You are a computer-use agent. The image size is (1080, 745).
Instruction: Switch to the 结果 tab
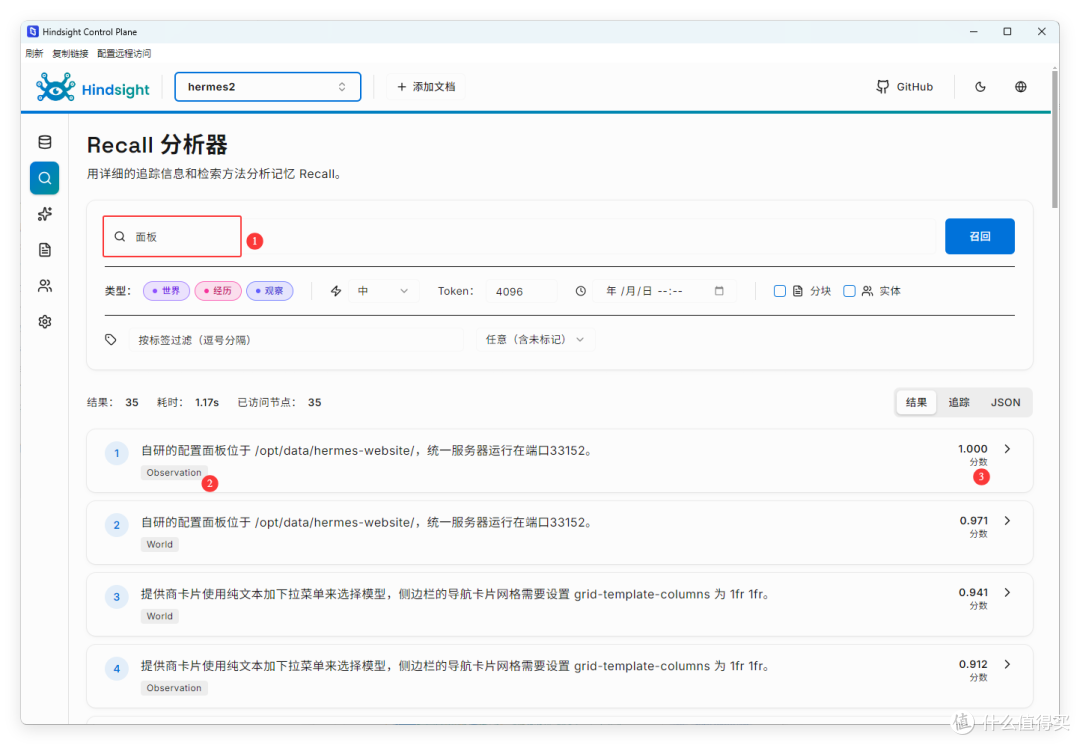(x=916, y=403)
